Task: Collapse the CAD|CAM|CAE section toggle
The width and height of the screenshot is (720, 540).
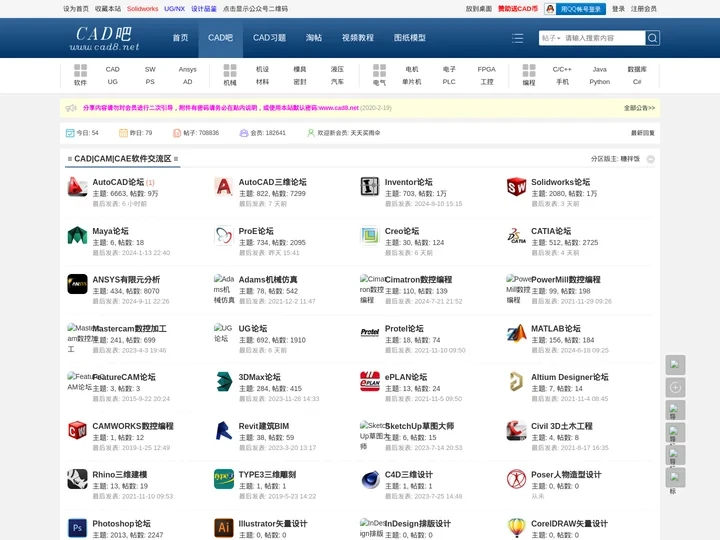Action: [x=651, y=159]
